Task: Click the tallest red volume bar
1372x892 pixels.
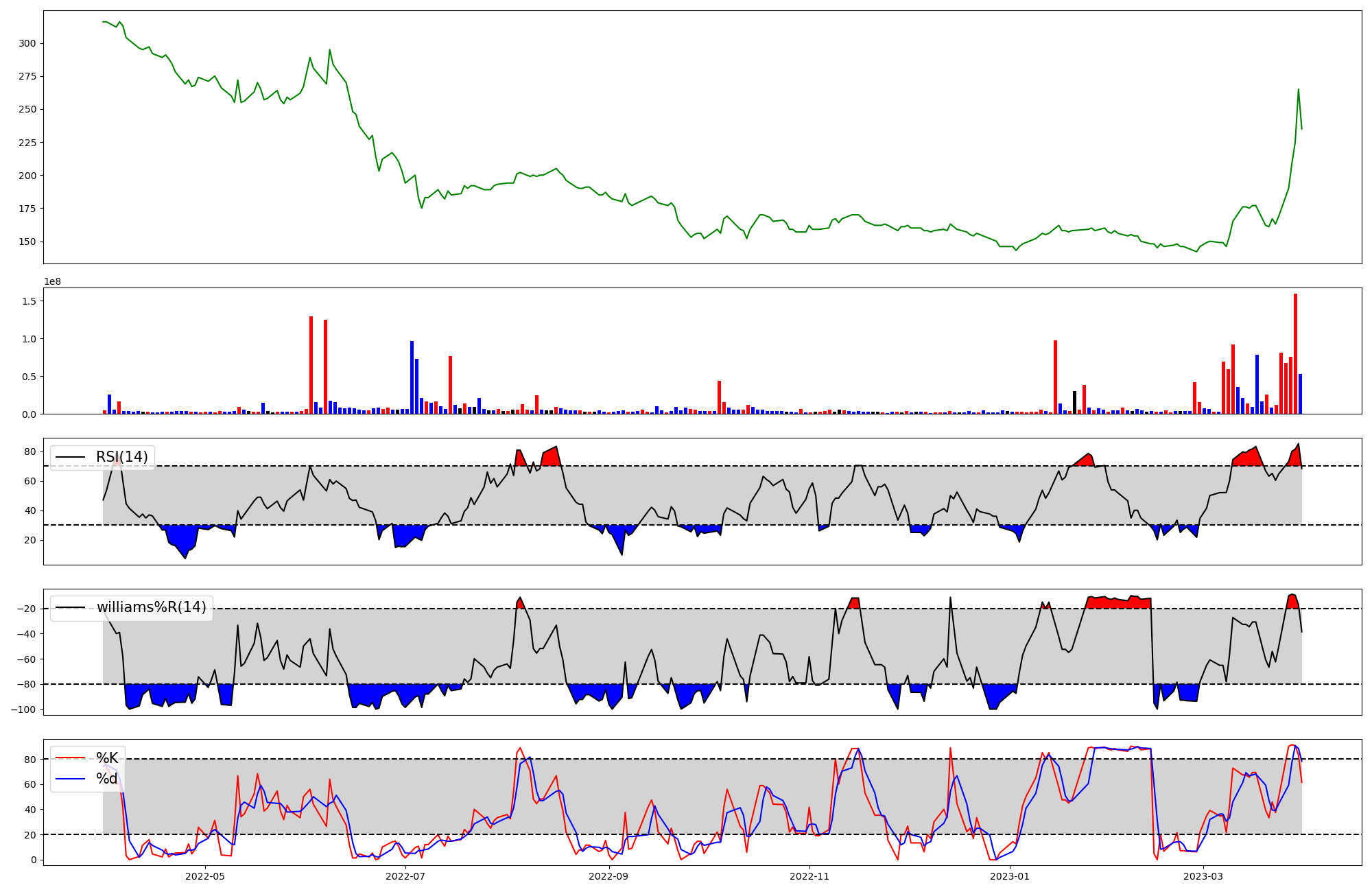Action: 1295,353
